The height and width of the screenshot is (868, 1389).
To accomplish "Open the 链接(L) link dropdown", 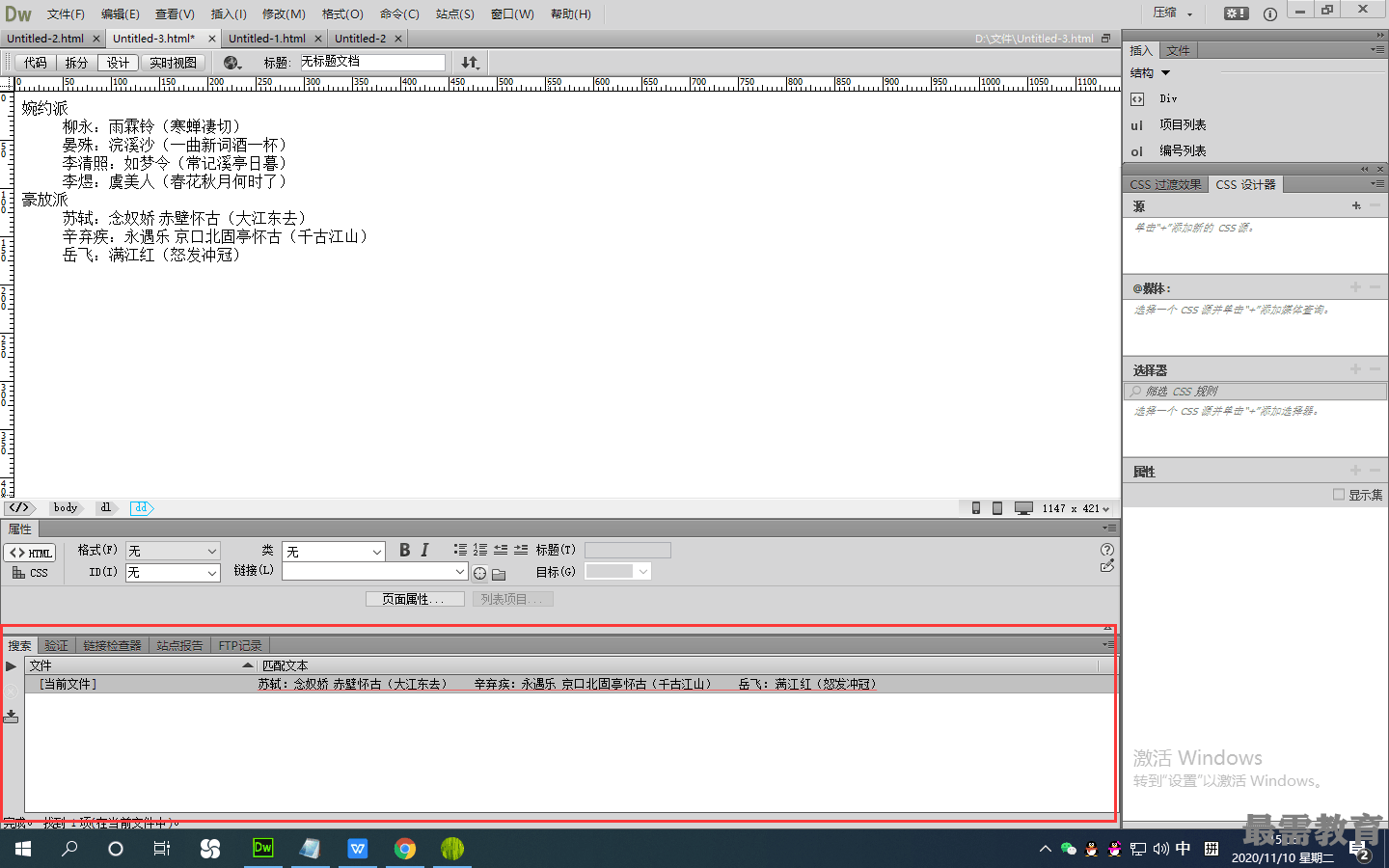I will 375,572.
